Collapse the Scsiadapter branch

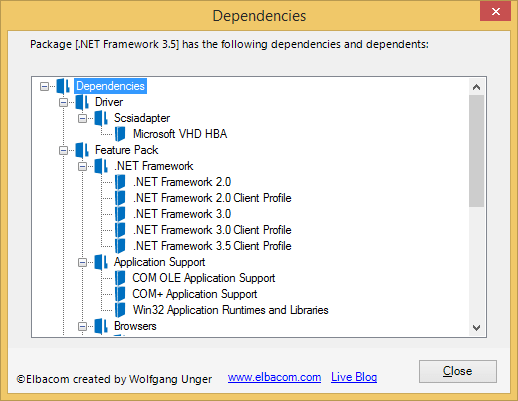click(x=82, y=118)
